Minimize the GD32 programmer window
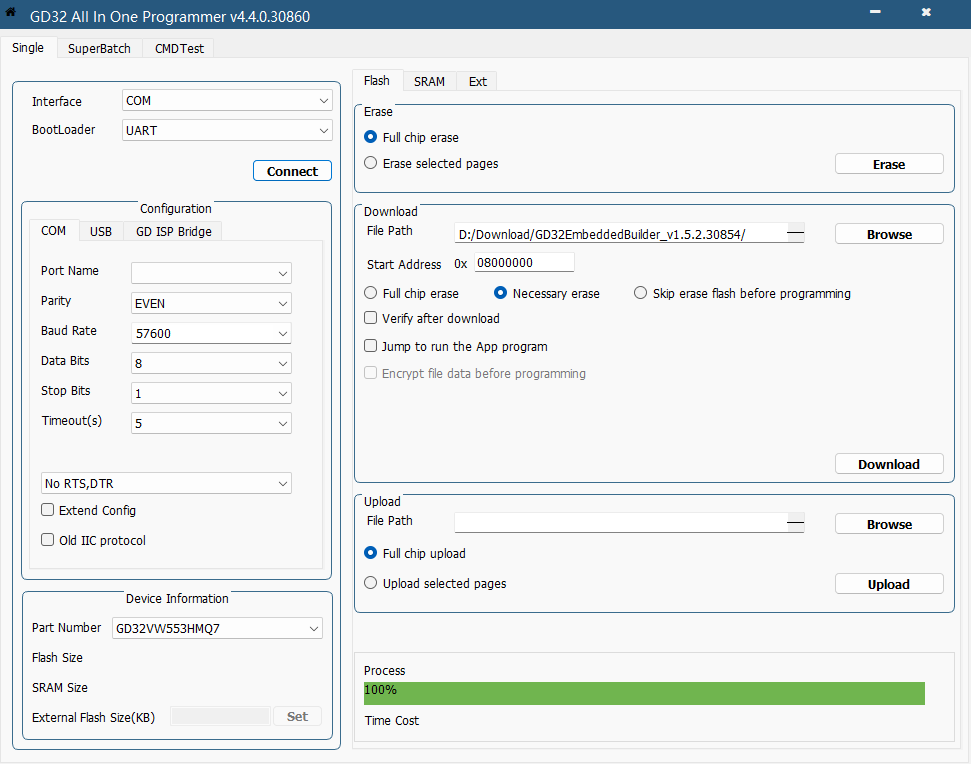The height and width of the screenshot is (764, 971). pyautogui.click(x=875, y=12)
